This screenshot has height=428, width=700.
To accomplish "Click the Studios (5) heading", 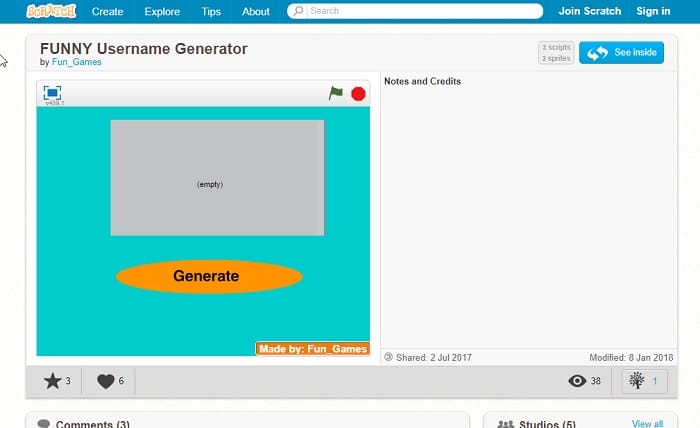I will coord(547,424).
